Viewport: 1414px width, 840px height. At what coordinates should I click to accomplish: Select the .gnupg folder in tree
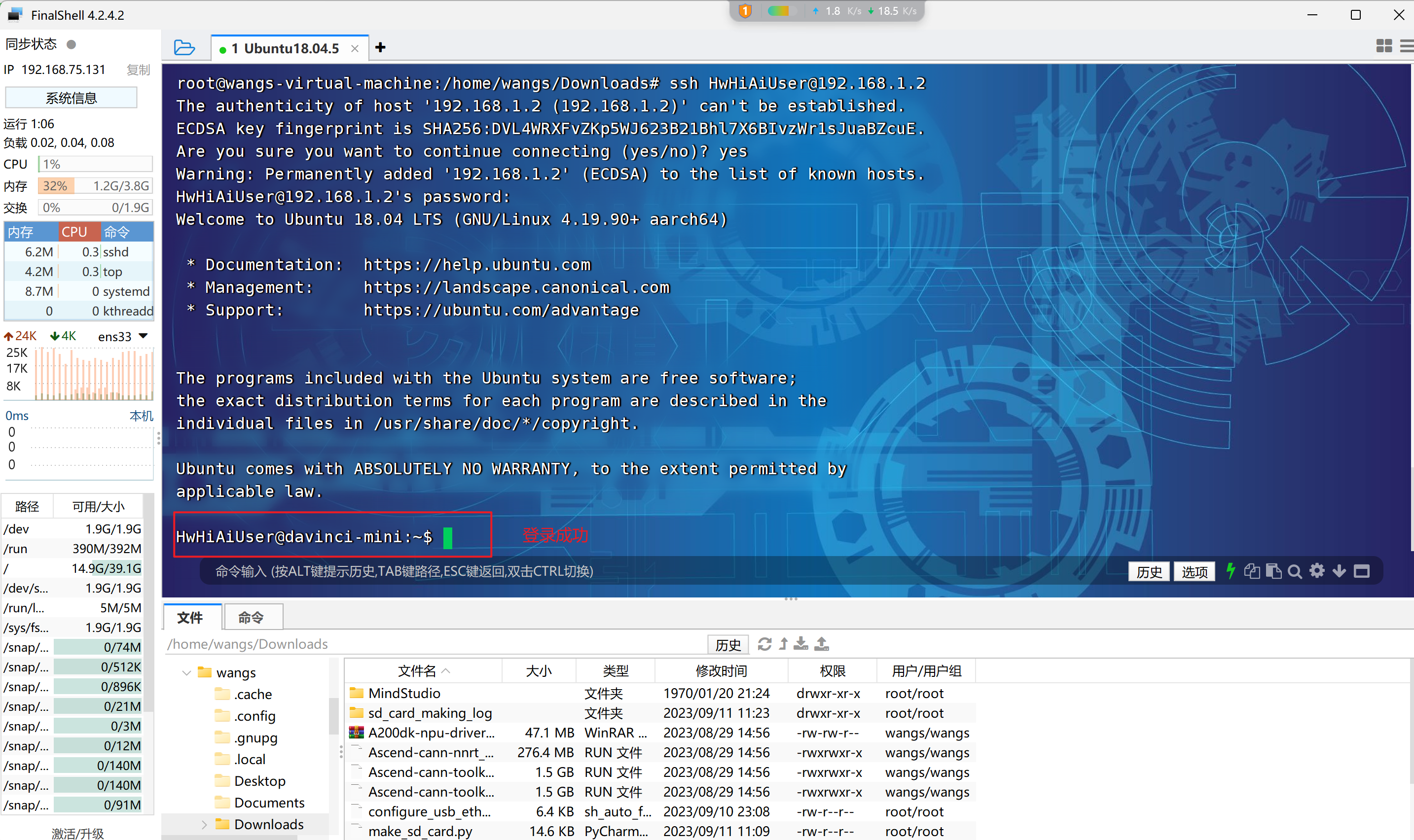pos(246,737)
